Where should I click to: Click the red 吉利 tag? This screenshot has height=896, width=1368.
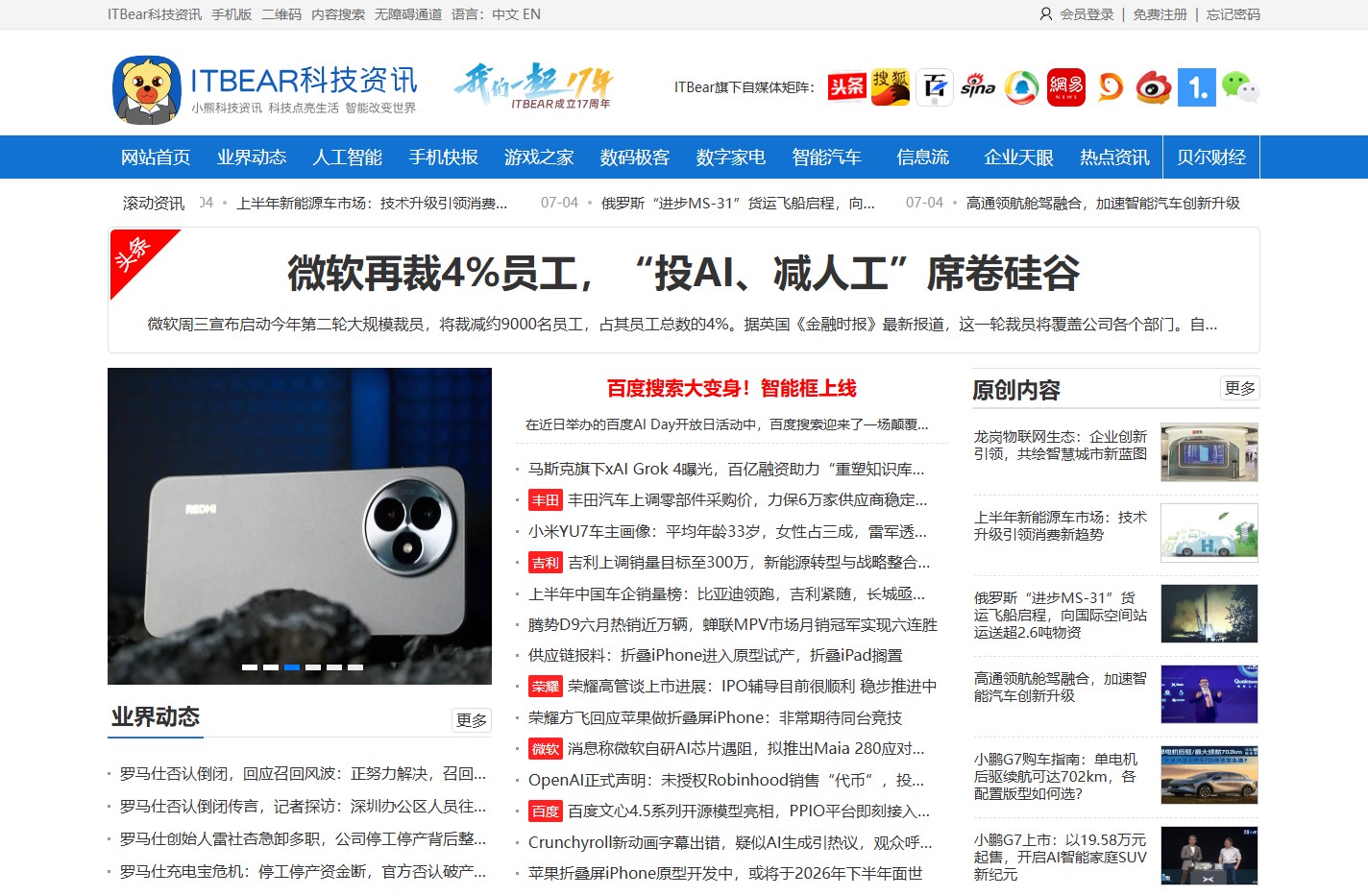[x=545, y=563]
